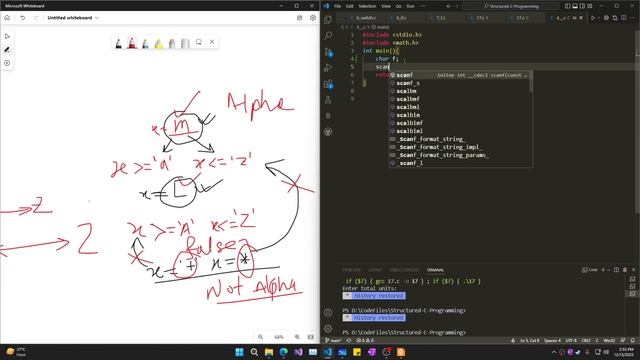Switch to the PROBLEMS panel tab
The height and width of the screenshot is (360, 640).
pos(351,270)
